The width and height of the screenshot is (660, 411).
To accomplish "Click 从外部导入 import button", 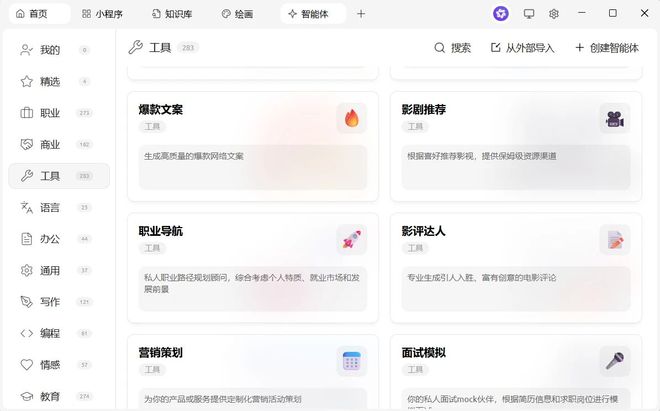I will [x=522, y=48].
